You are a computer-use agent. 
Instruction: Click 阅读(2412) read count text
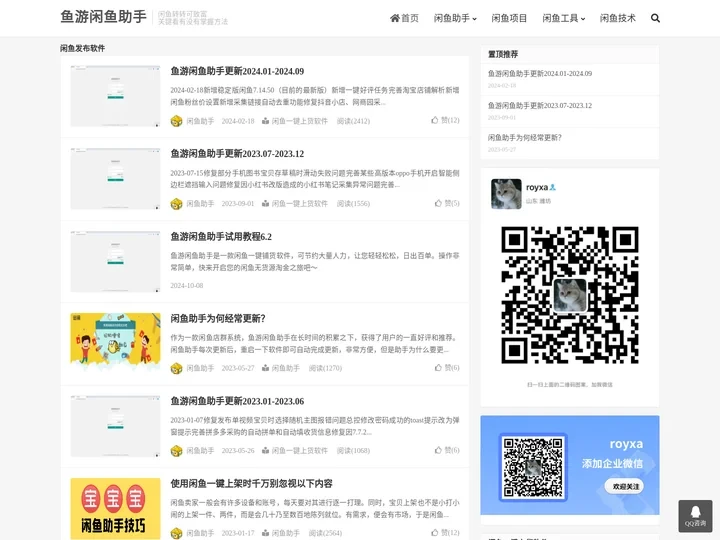point(353,121)
